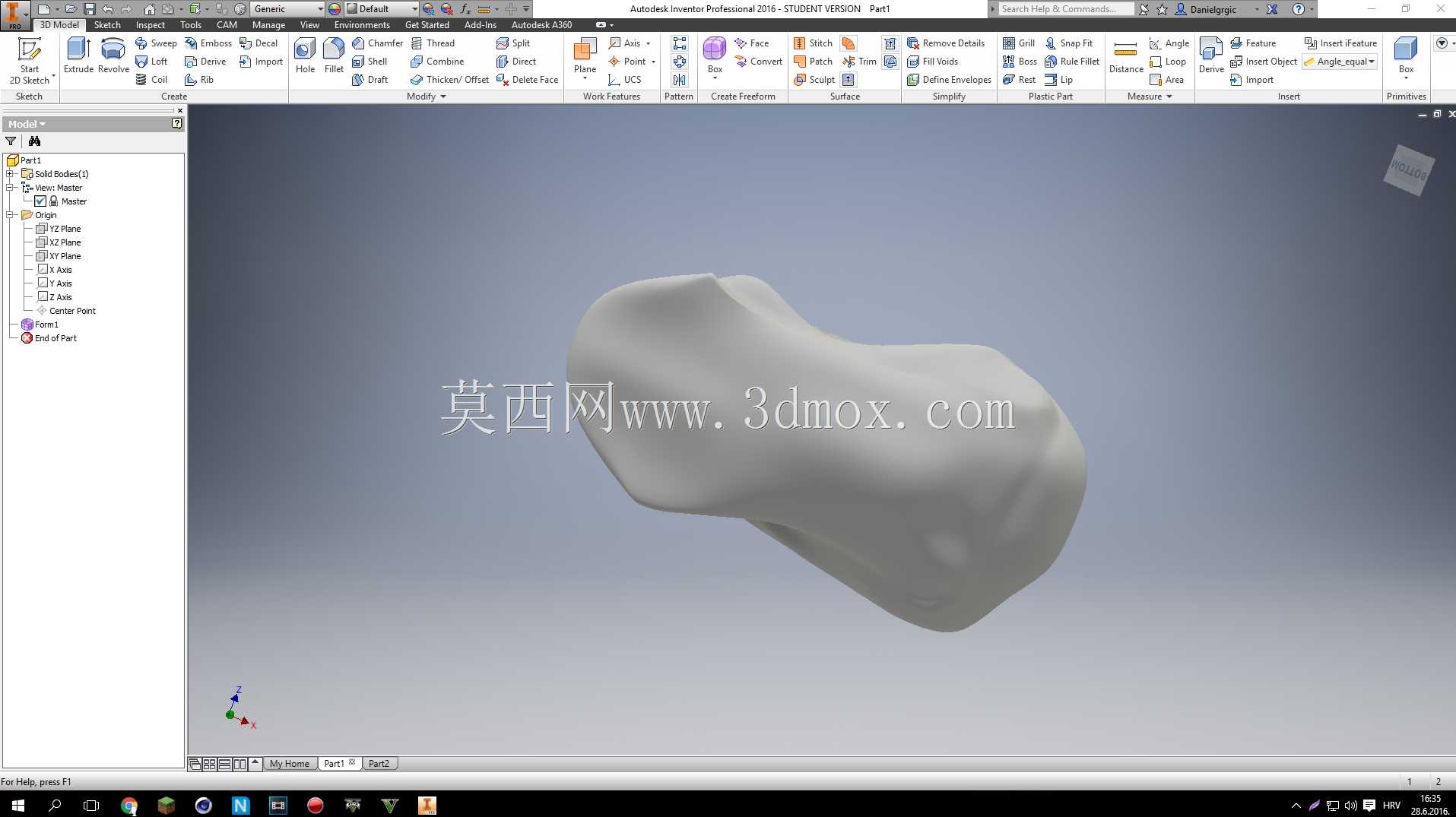Select the Stitch surface tool
The height and width of the screenshot is (817, 1456).
pos(813,43)
